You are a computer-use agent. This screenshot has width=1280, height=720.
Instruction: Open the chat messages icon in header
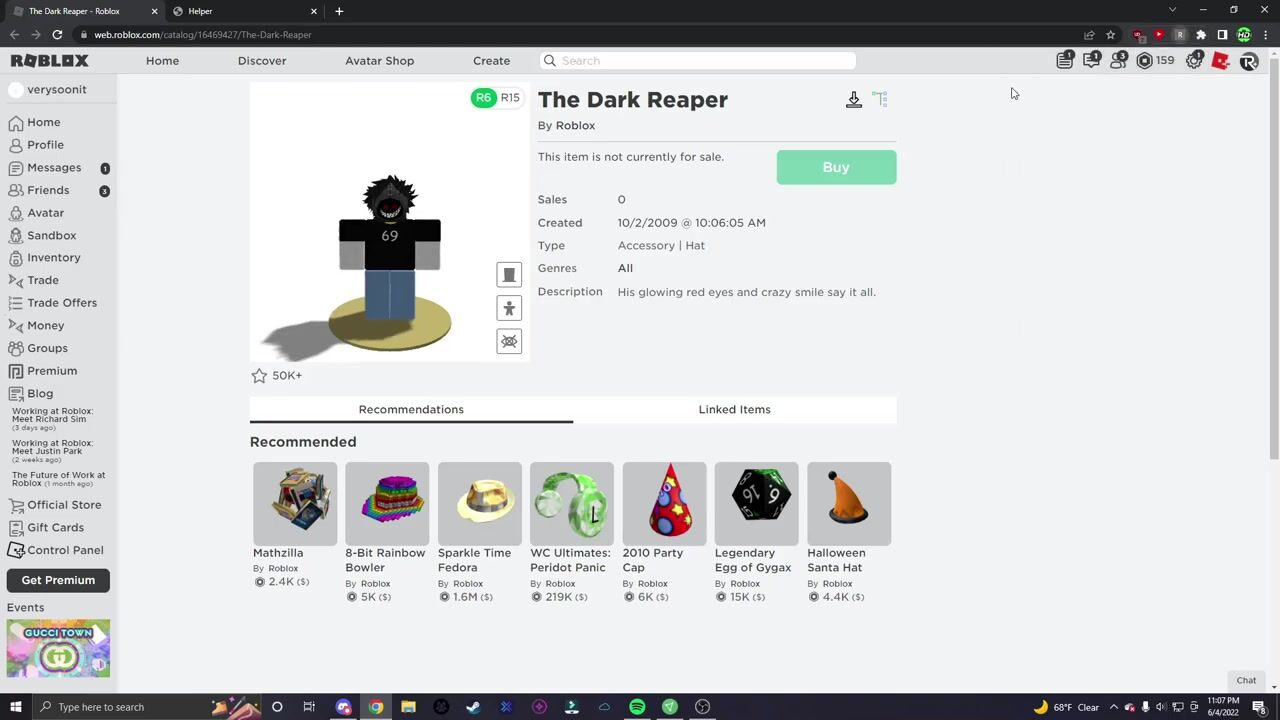click(1092, 61)
